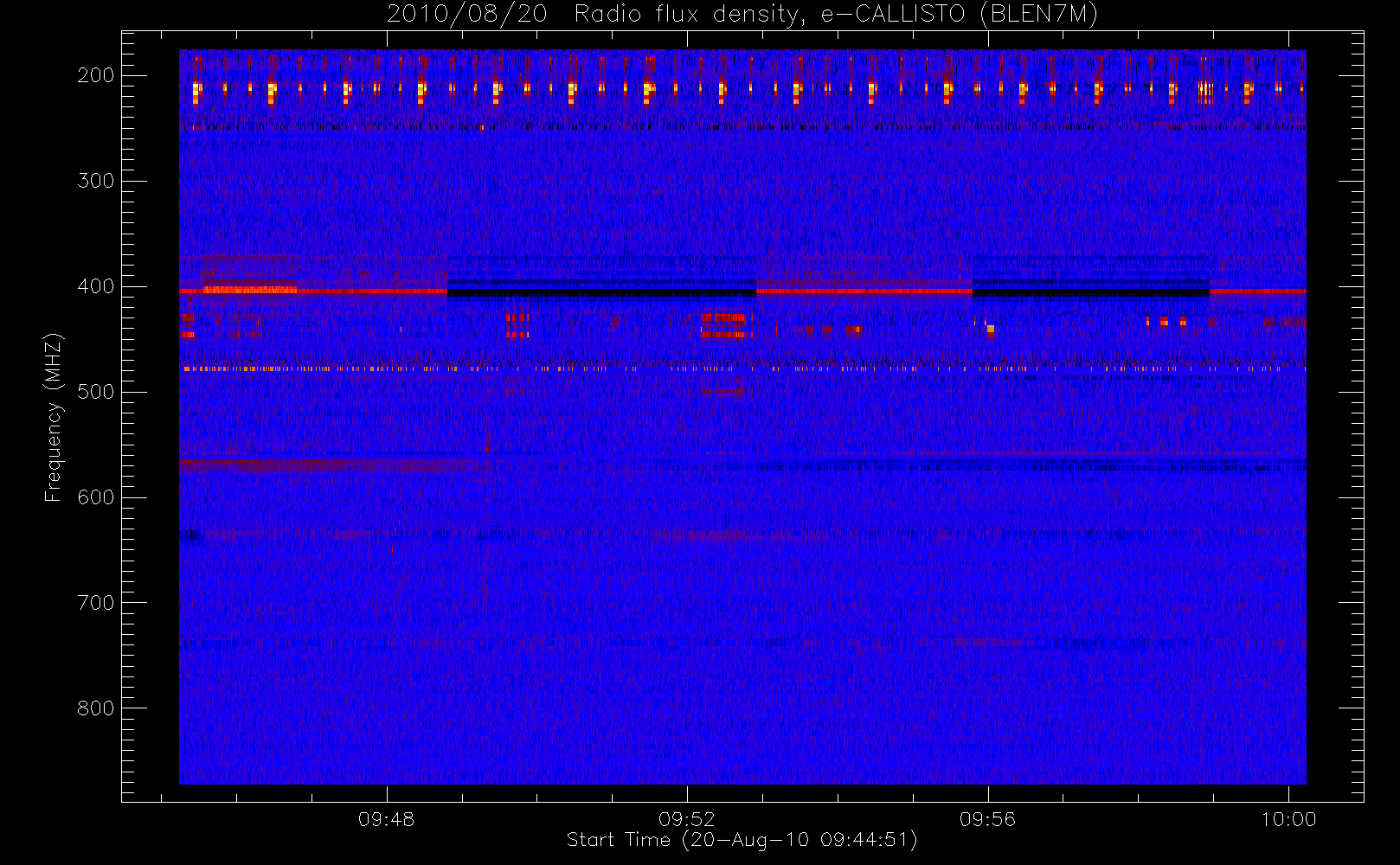Click the 09:48 time tick label

click(387, 818)
